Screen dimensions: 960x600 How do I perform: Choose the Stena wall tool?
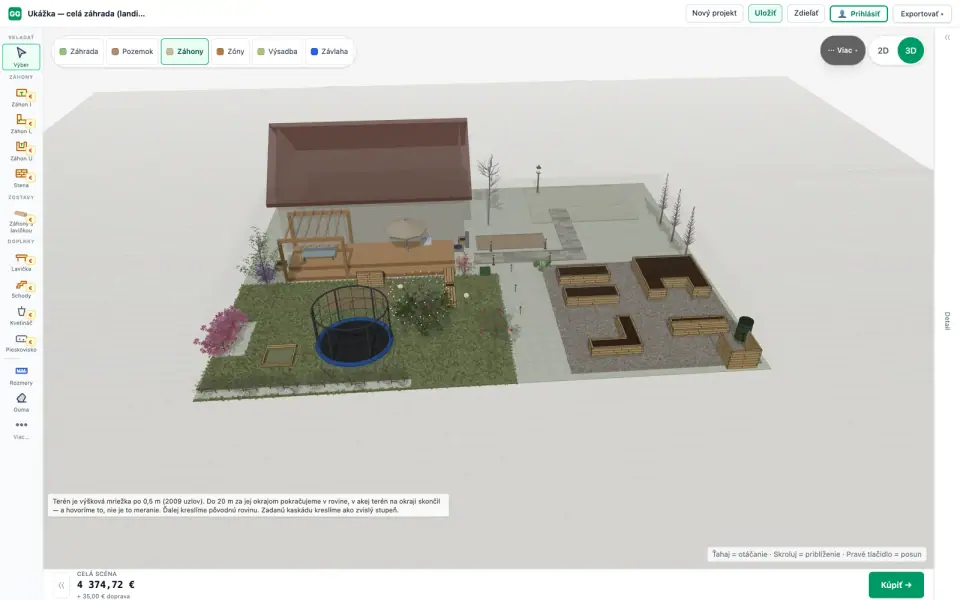[x=21, y=178]
